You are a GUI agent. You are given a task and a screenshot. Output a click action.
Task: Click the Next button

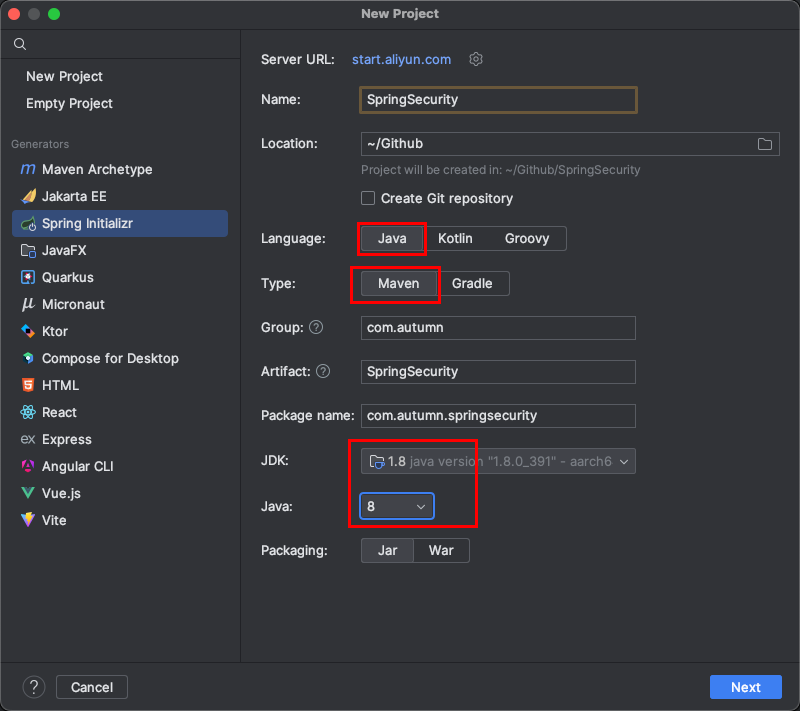coord(745,687)
